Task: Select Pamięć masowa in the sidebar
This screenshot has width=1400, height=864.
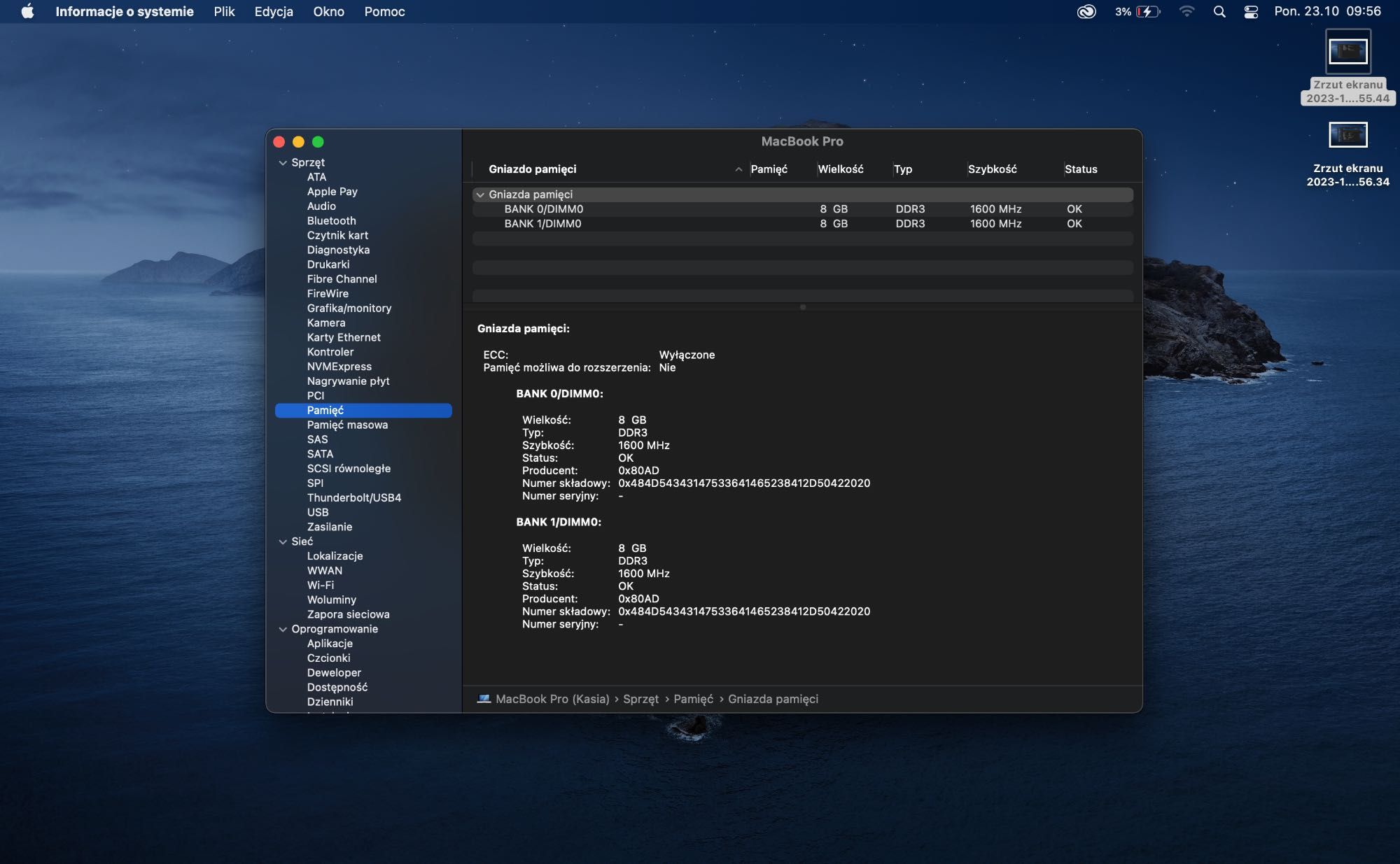Action: point(347,425)
